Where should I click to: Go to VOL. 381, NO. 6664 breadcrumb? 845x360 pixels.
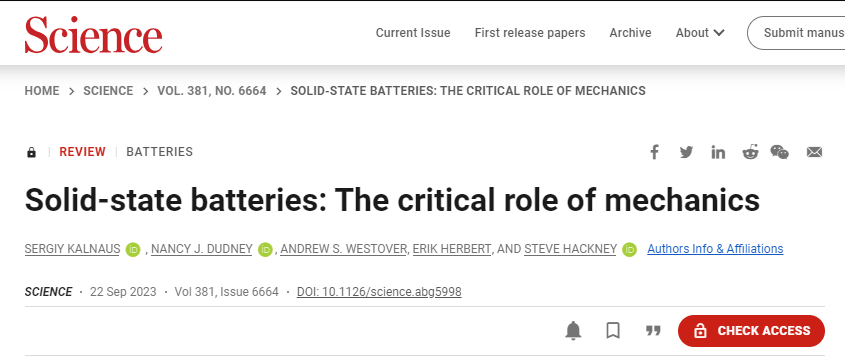tap(212, 91)
